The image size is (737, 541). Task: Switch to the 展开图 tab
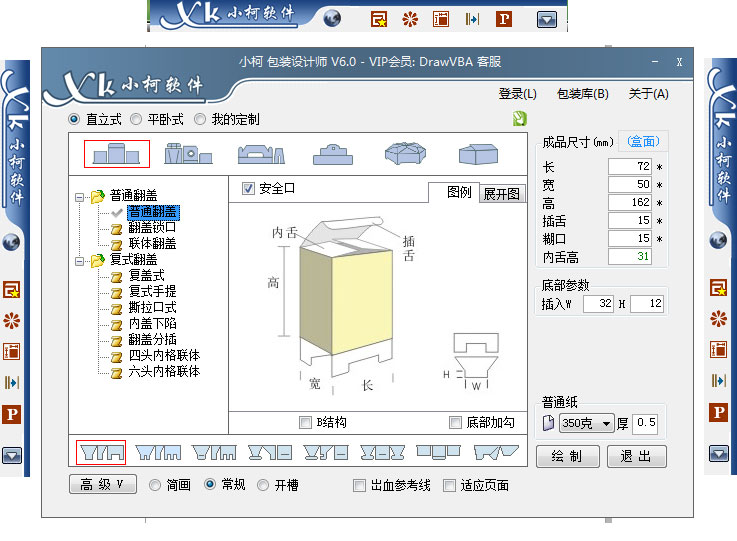[x=502, y=194]
